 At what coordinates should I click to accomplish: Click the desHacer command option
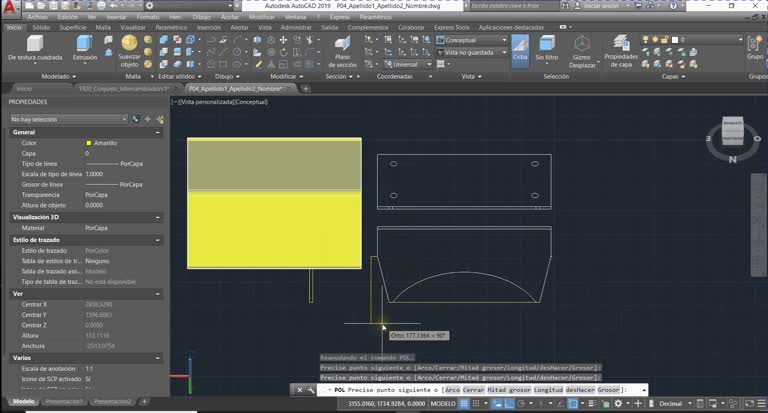pos(580,390)
